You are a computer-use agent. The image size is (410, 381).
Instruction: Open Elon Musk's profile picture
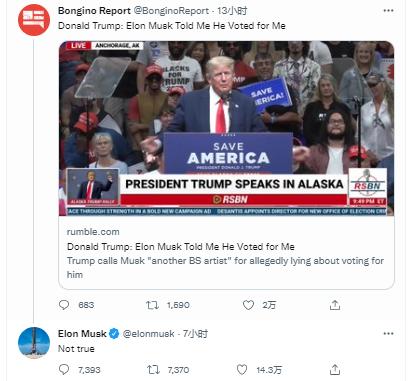(x=34, y=343)
